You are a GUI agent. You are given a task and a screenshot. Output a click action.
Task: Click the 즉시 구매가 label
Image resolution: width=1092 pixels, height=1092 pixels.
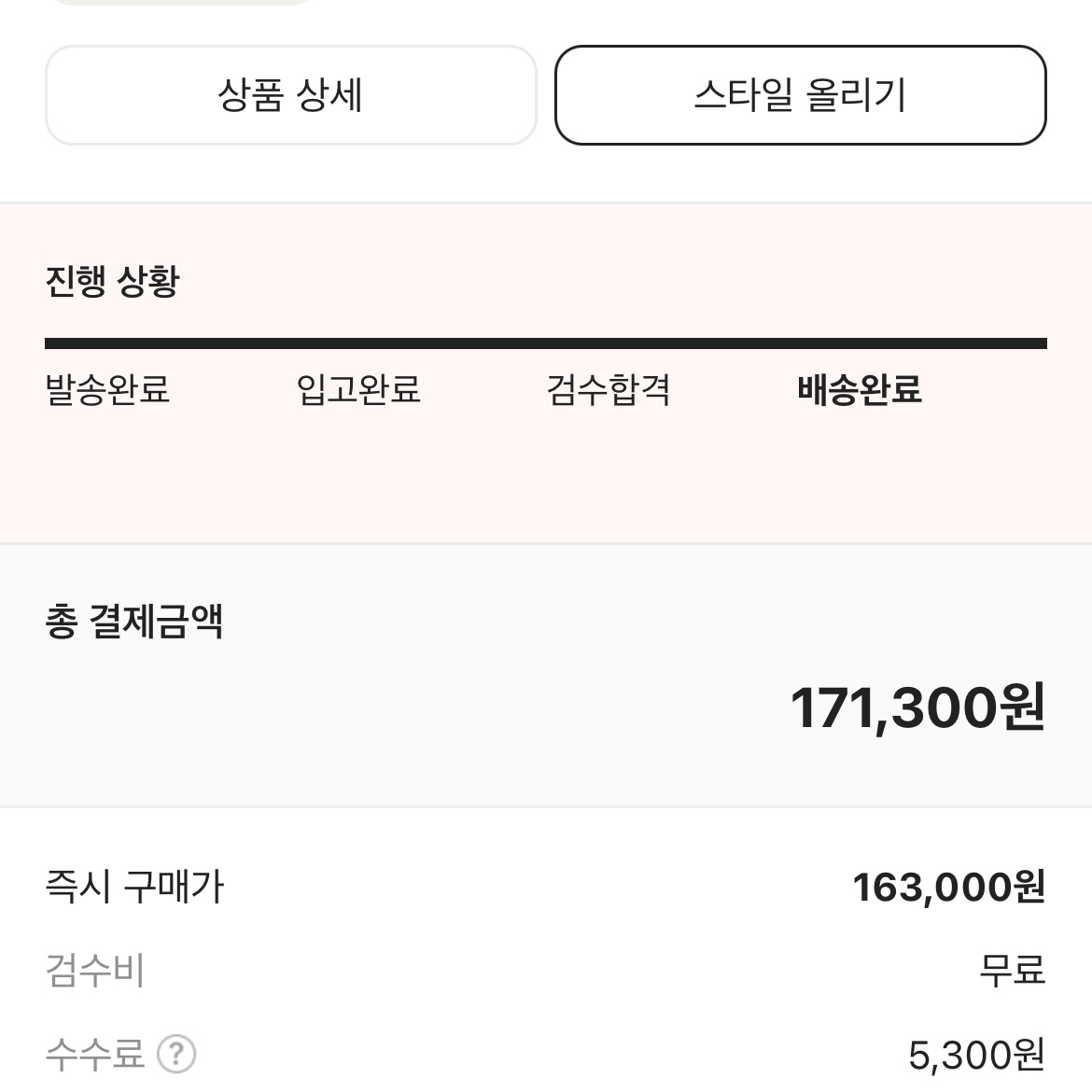[x=134, y=887]
